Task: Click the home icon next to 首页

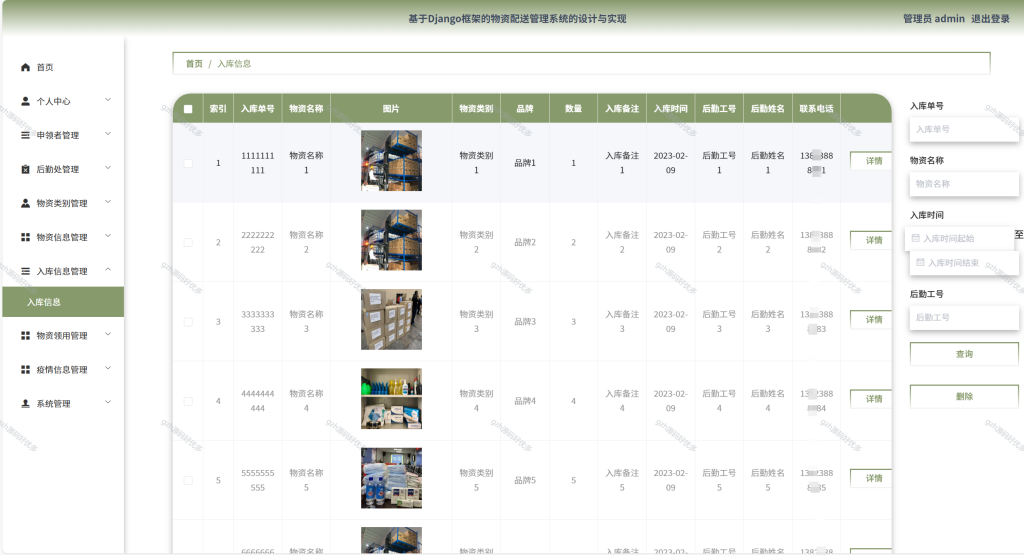Action: click(x=25, y=67)
